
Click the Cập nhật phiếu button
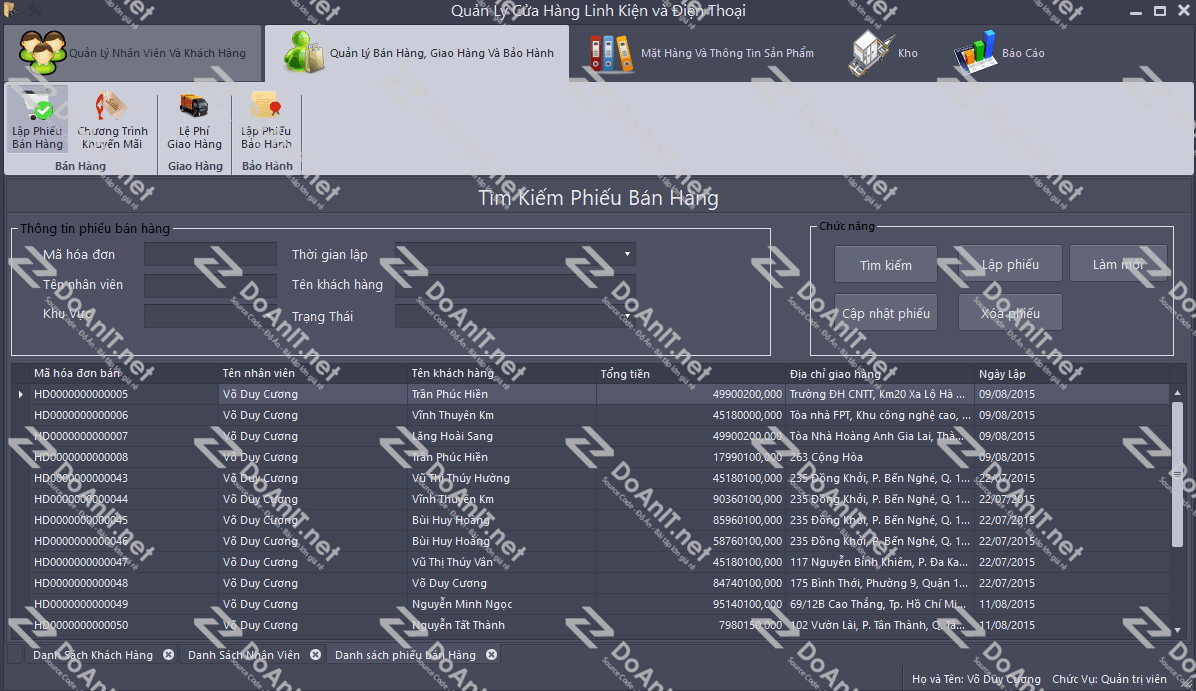tap(885, 313)
